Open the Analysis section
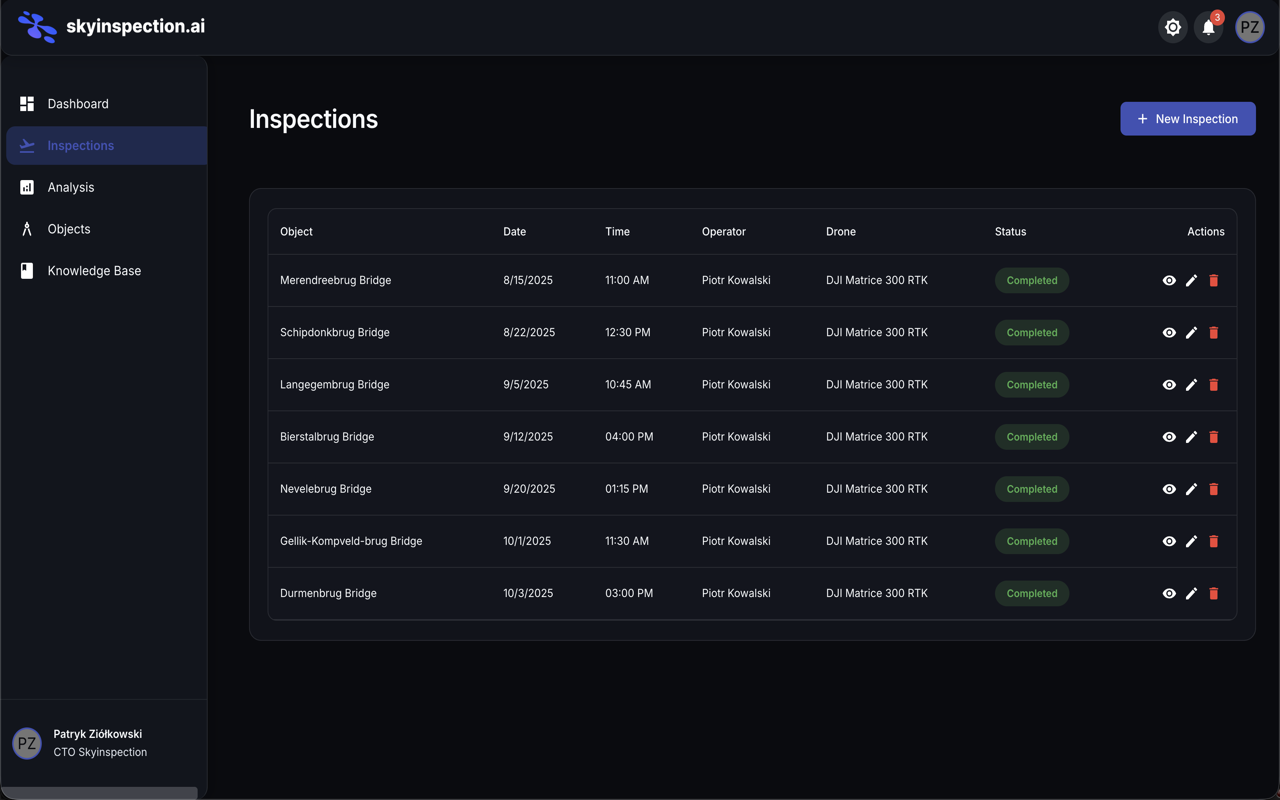 [x=71, y=187]
